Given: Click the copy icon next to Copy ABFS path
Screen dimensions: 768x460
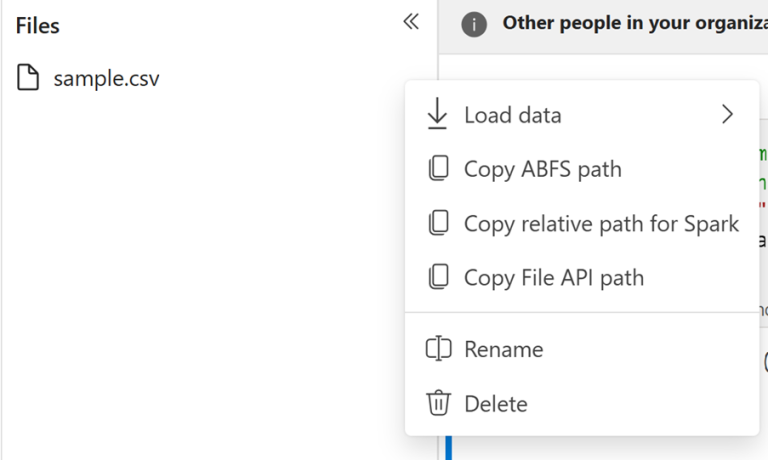Looking at the screenshot, I should 437,169.
